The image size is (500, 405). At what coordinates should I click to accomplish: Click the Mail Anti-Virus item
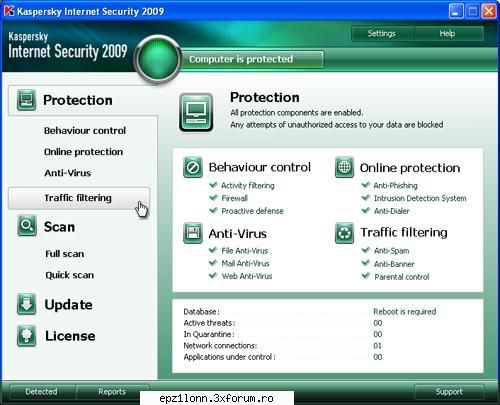pos(245,263)
